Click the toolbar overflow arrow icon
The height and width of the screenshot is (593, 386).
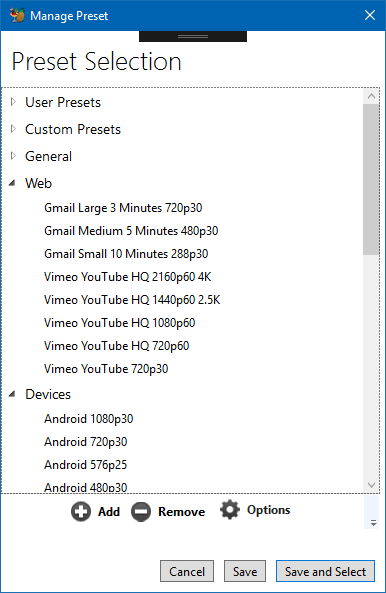[374, 523]
